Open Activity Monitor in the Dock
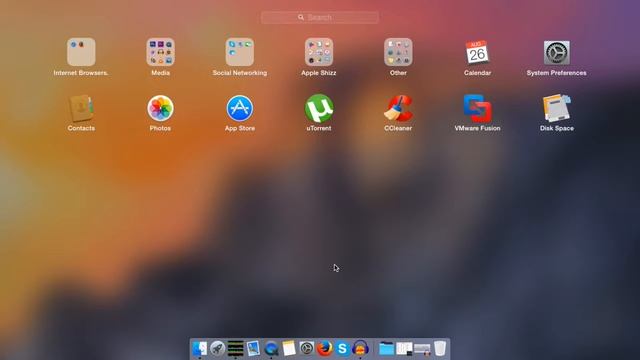Image resolution: width=640 pixels, height=360 pixels. 236,349
